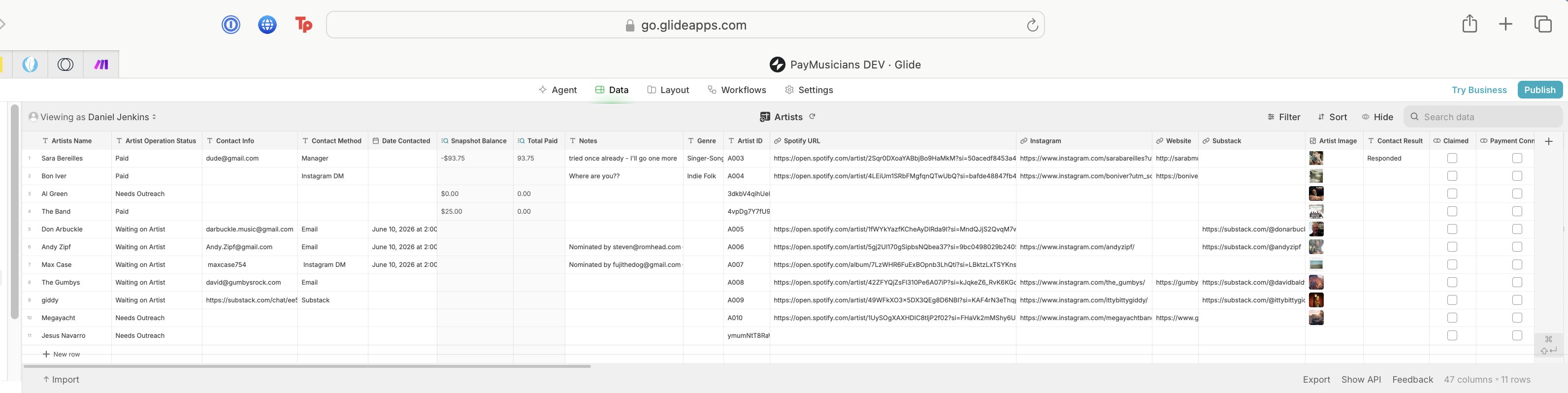Add a new column with the plus icon
The image size is (1568, 393).
(x=1548, y=141)
